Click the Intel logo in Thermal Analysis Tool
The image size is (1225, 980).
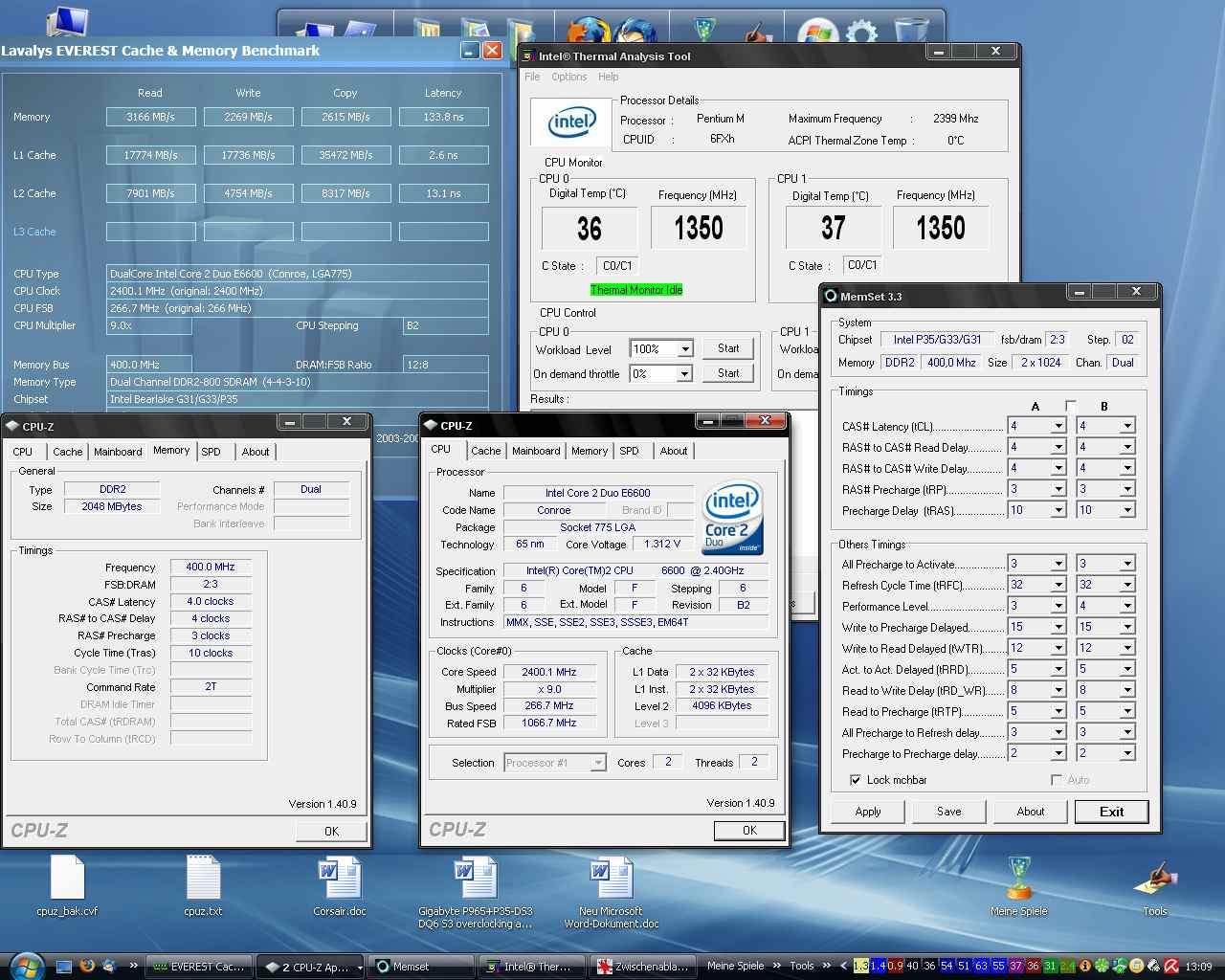coord(572,122)
